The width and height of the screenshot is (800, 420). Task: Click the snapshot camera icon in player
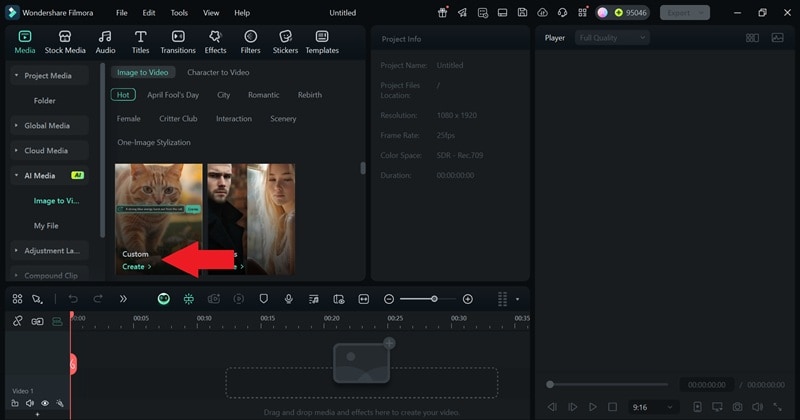pos(737,407)
